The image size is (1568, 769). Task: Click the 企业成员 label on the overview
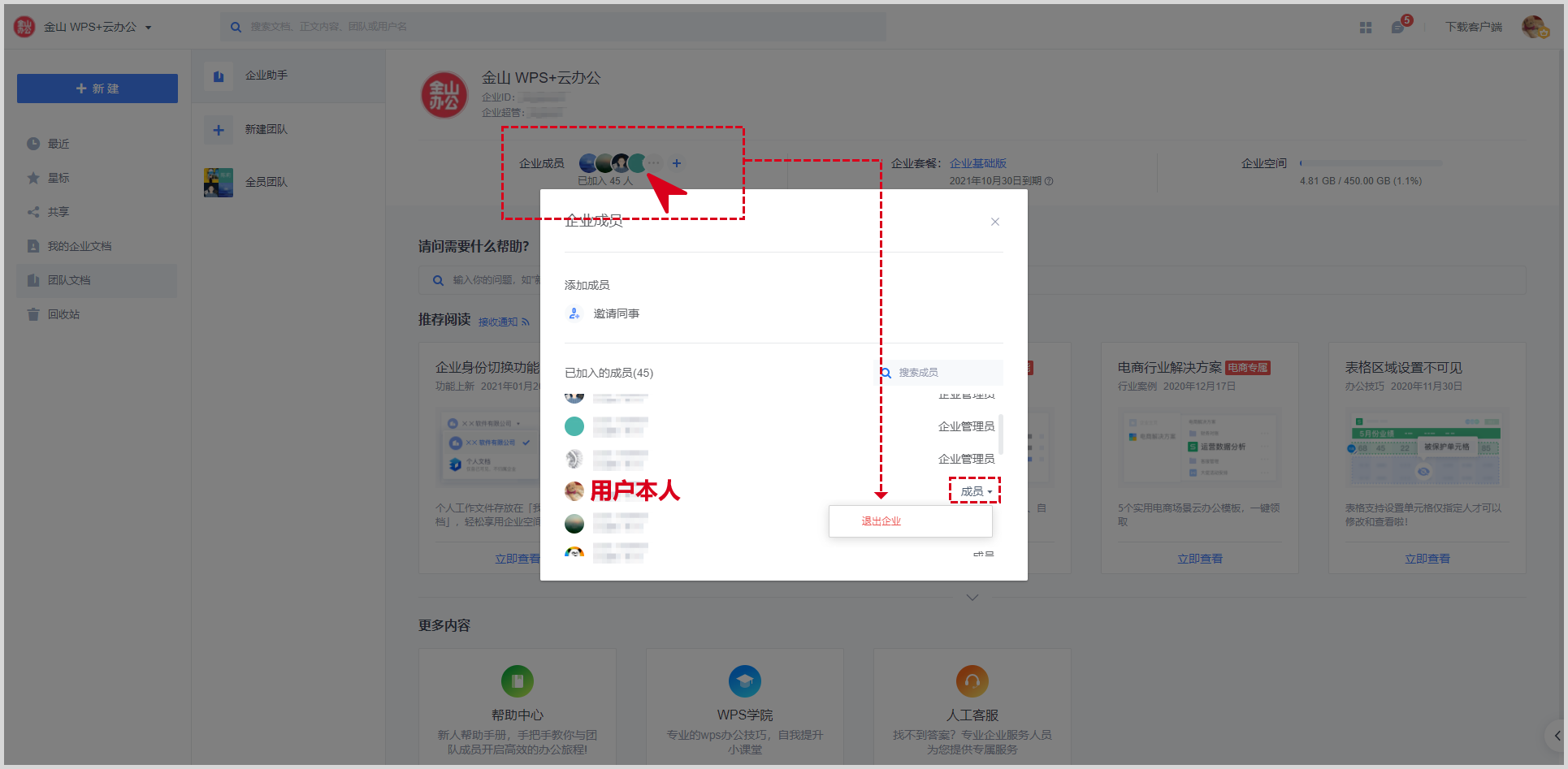[542, 163]
